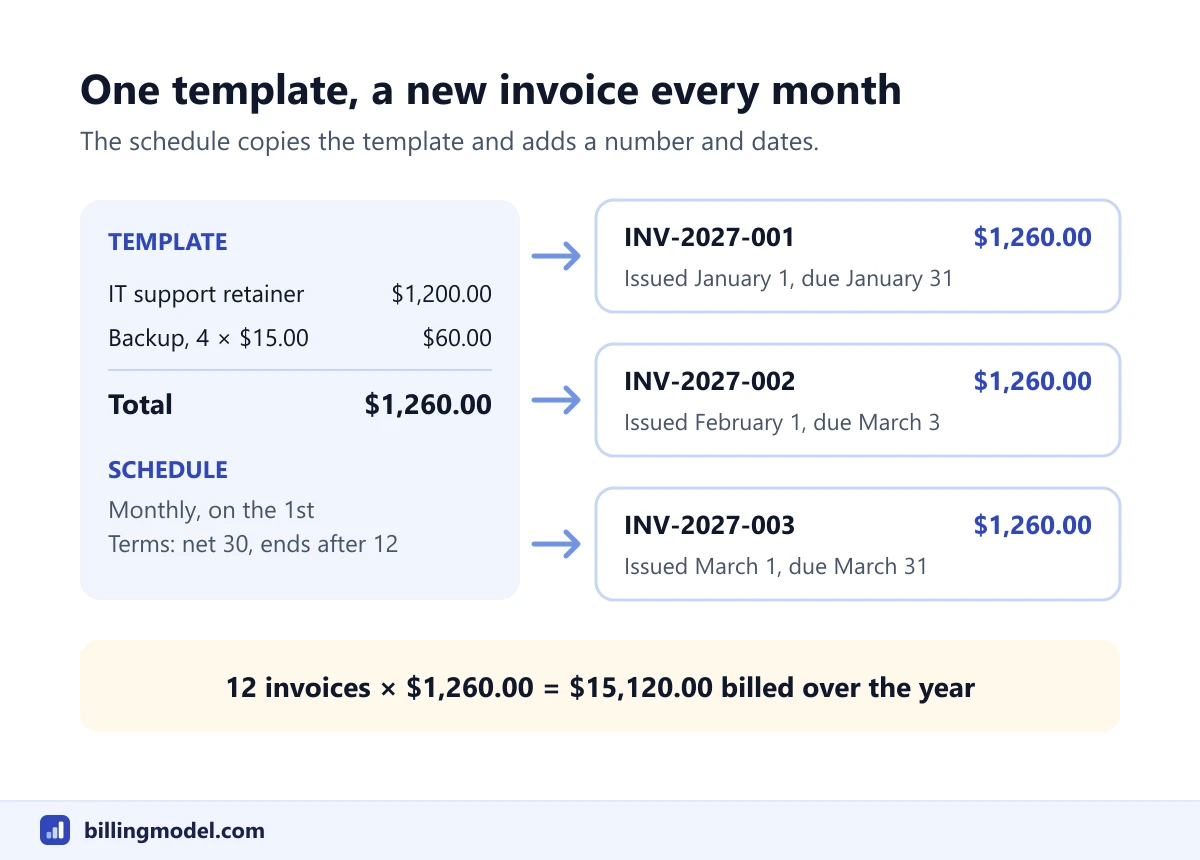Select the INV-2027-002 invoice card
This screenshot has height=860, width=1200.
click(x=858, y=400)
